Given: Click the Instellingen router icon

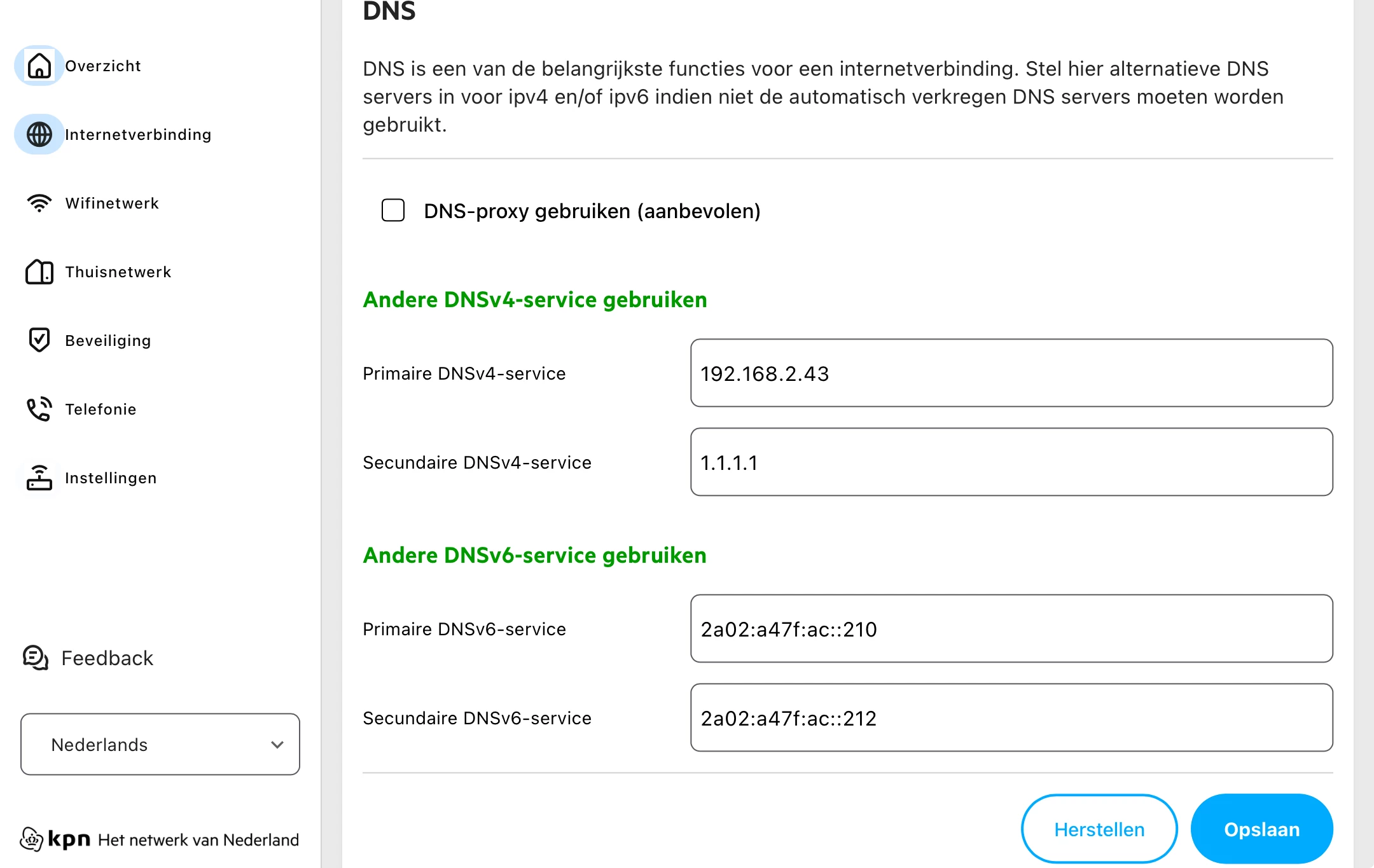Looking at the screenshot, I should tap(39, 478).
